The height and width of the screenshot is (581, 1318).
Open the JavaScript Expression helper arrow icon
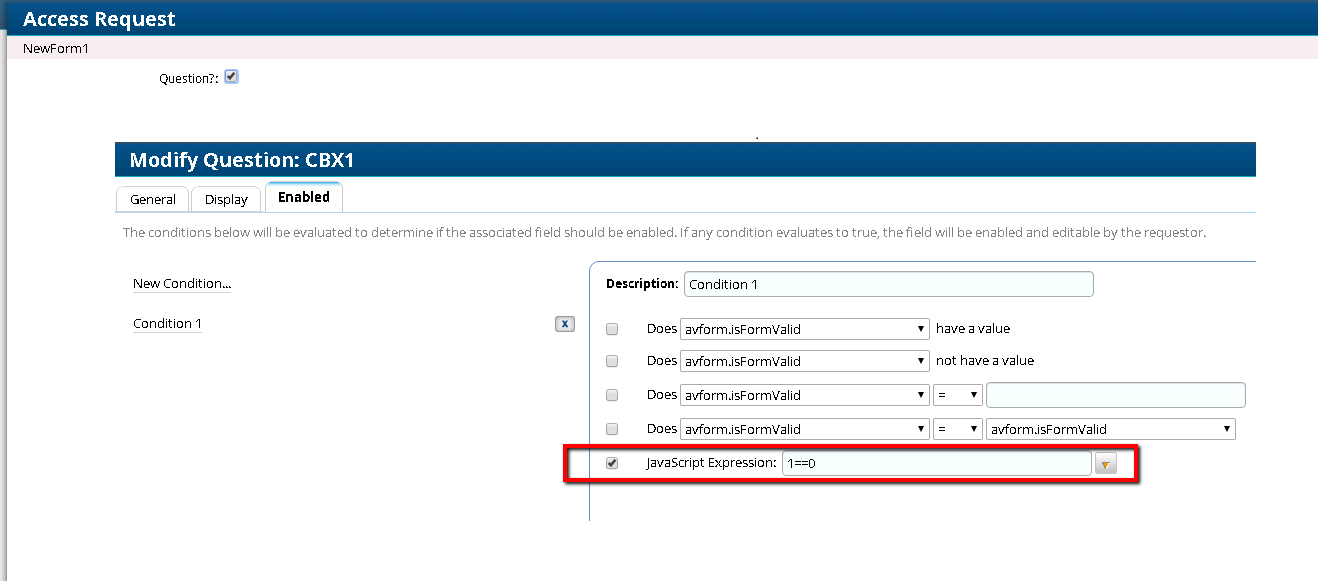(1106, 463)
